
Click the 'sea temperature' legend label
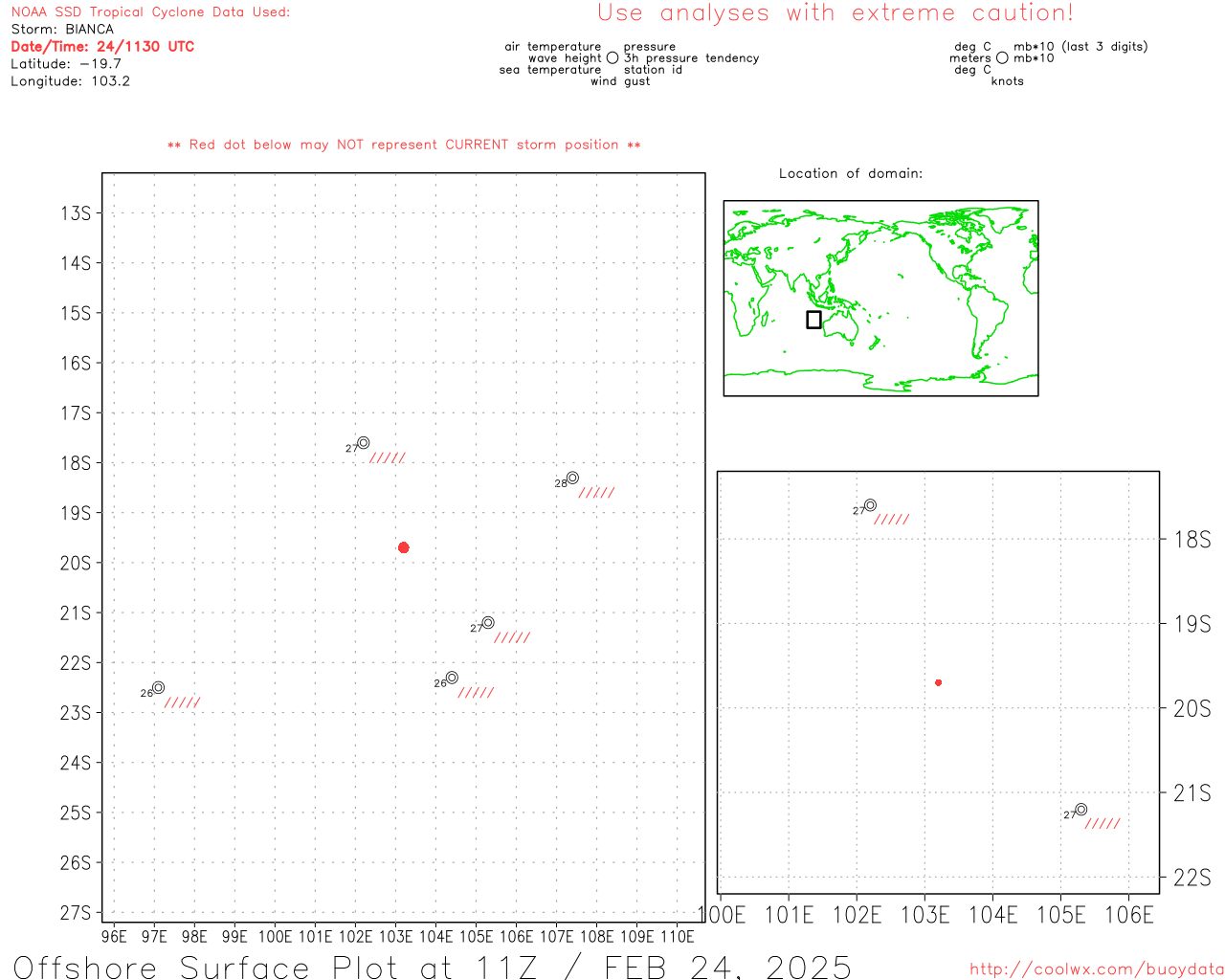coord(550,70)
